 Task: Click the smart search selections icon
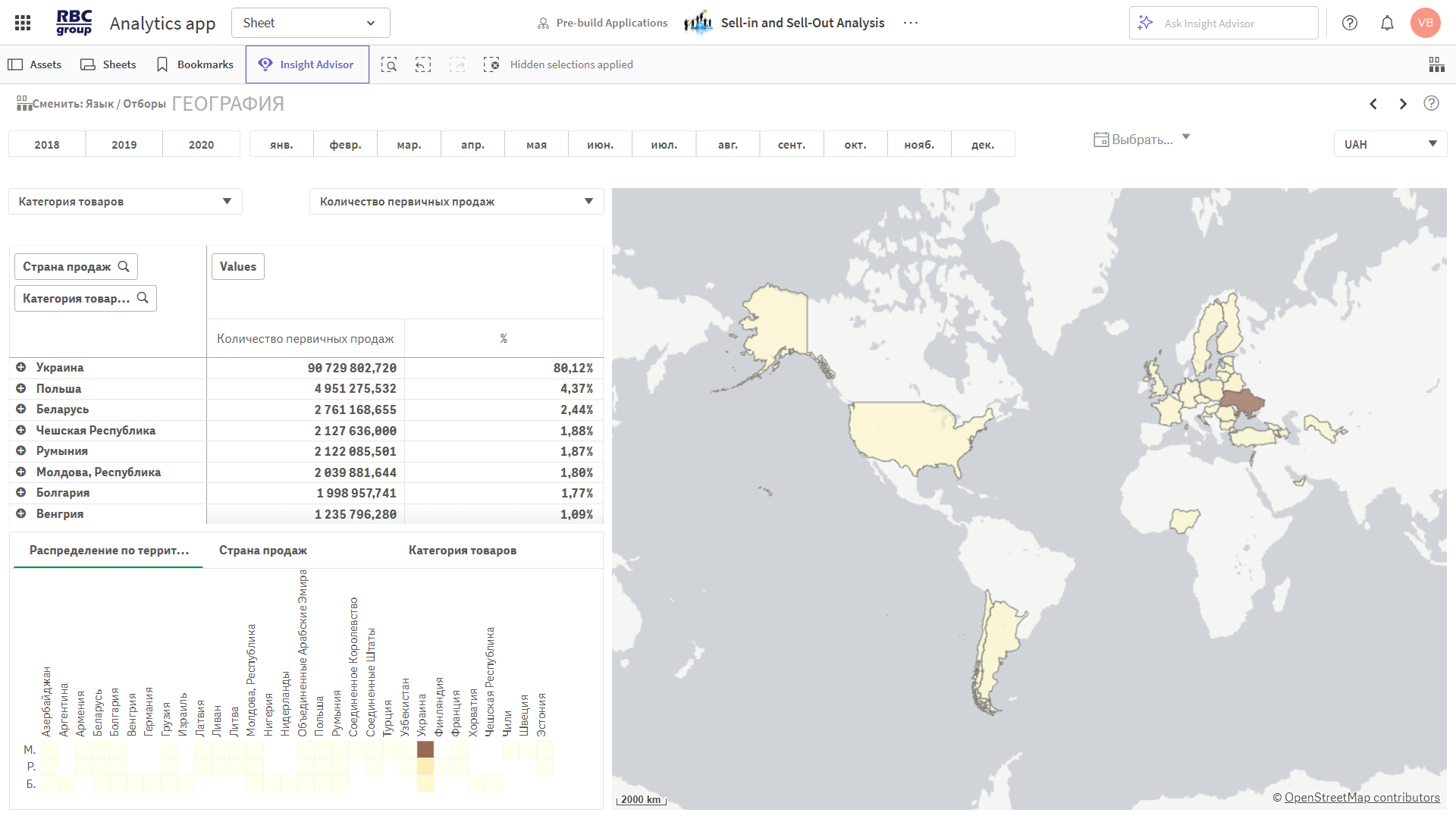coord(389,64)
